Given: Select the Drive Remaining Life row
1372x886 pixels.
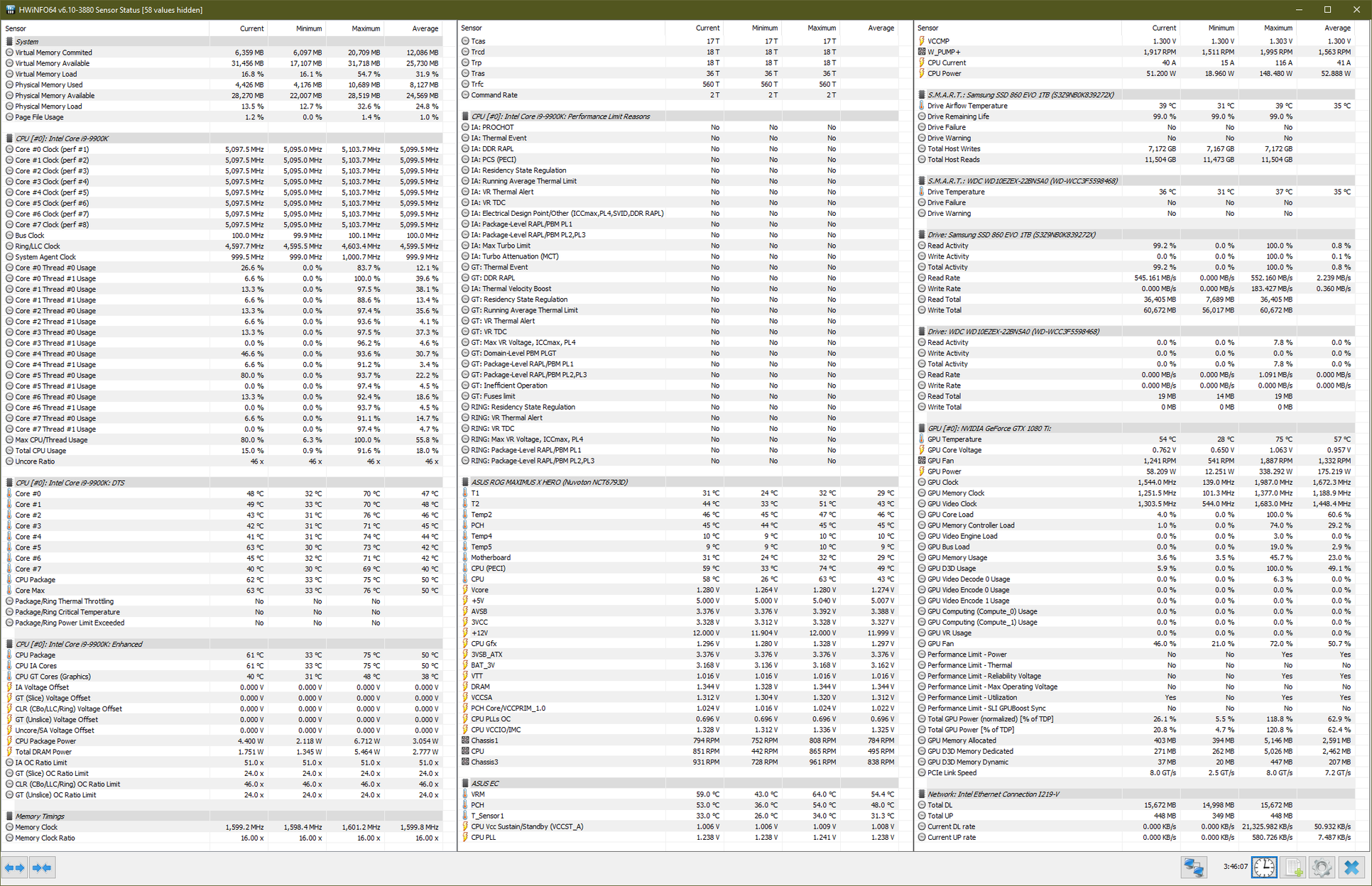Looking at the screenshot, I should coord(1135,116).
